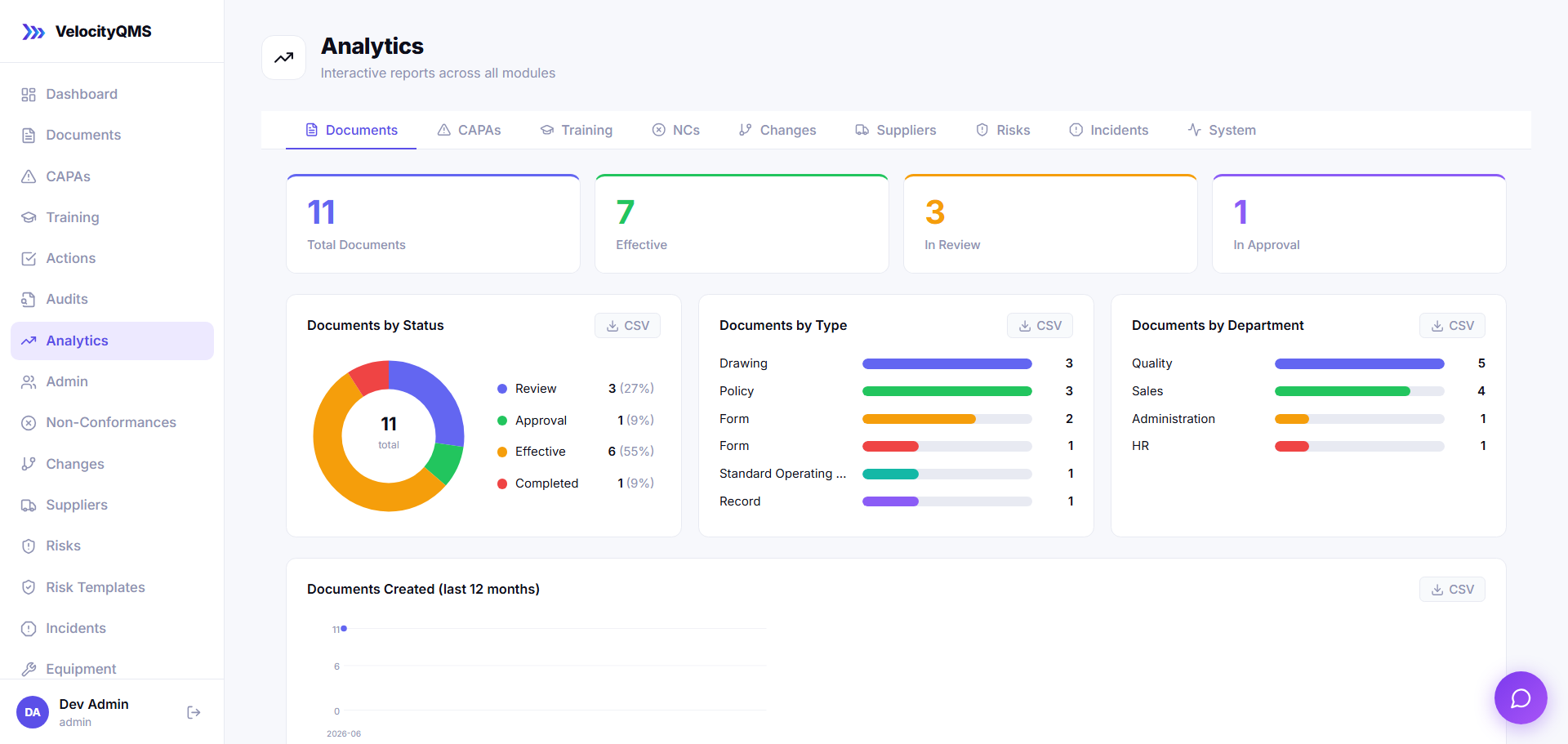
Task: Click the Analytics header trend icon
Action: [283, 57]
